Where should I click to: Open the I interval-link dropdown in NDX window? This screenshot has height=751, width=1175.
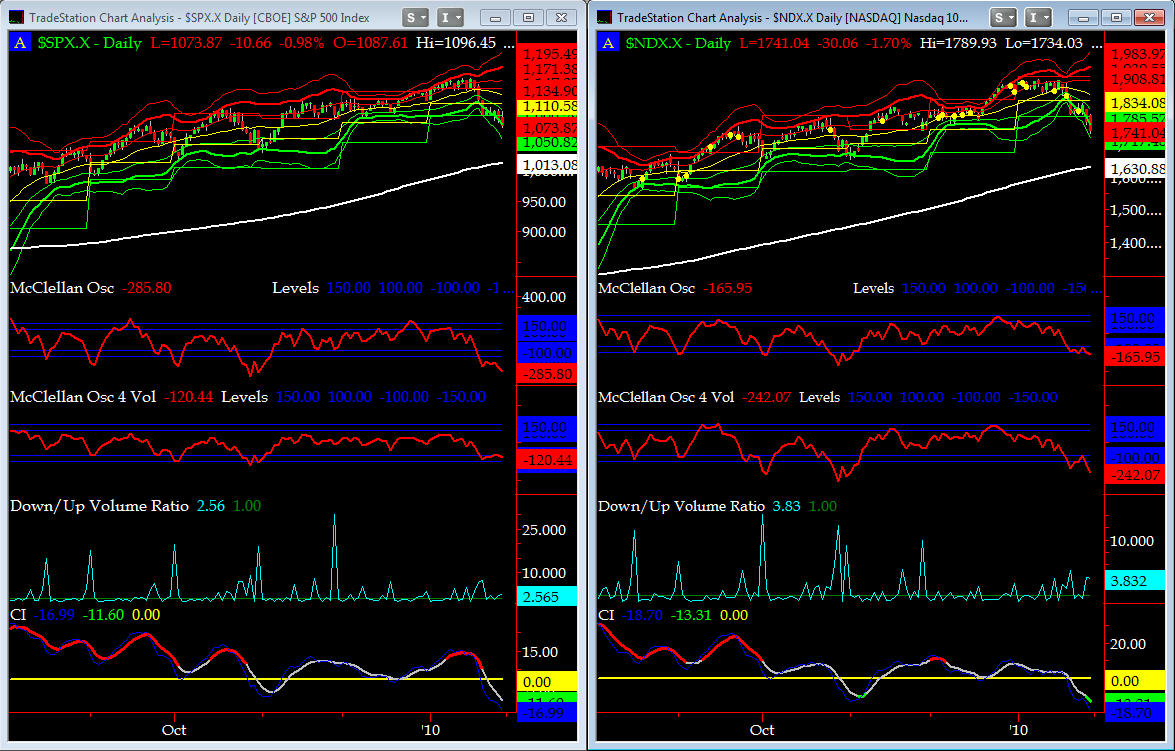click(x=1039, y=17)
